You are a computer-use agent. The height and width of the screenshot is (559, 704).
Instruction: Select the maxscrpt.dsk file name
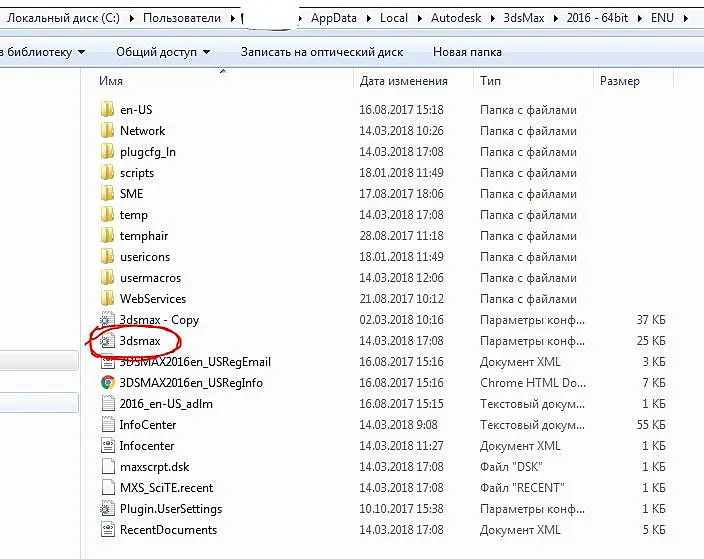tap(154, 467)
